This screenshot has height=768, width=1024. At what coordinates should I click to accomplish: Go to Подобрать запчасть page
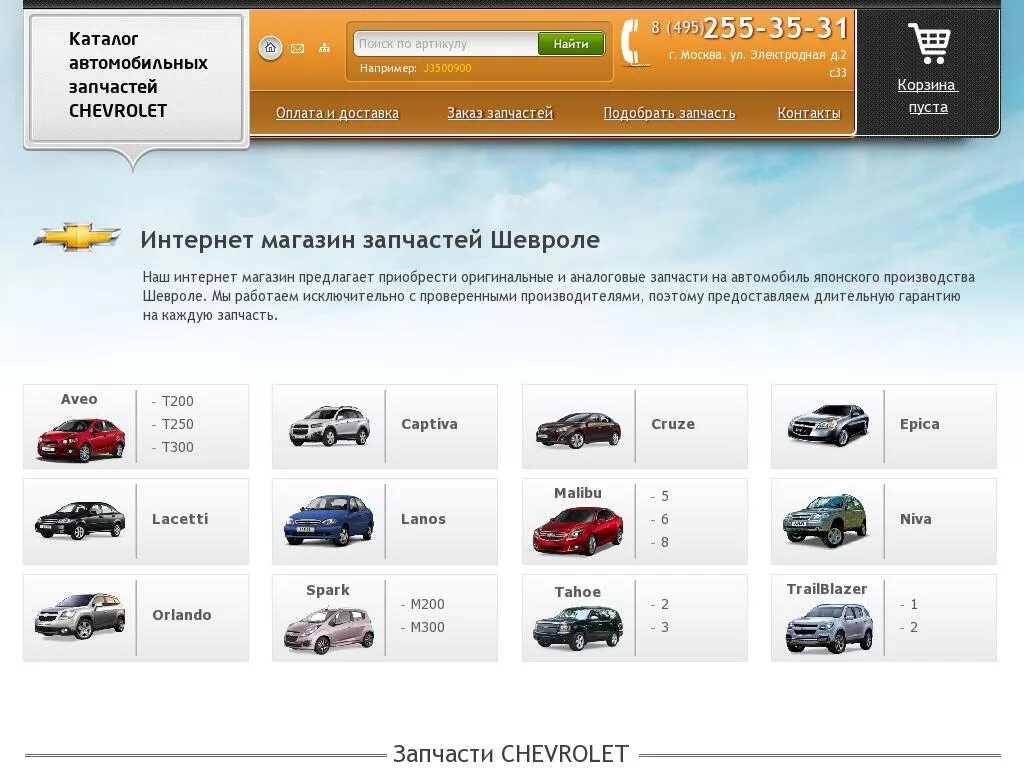(669, 113)
